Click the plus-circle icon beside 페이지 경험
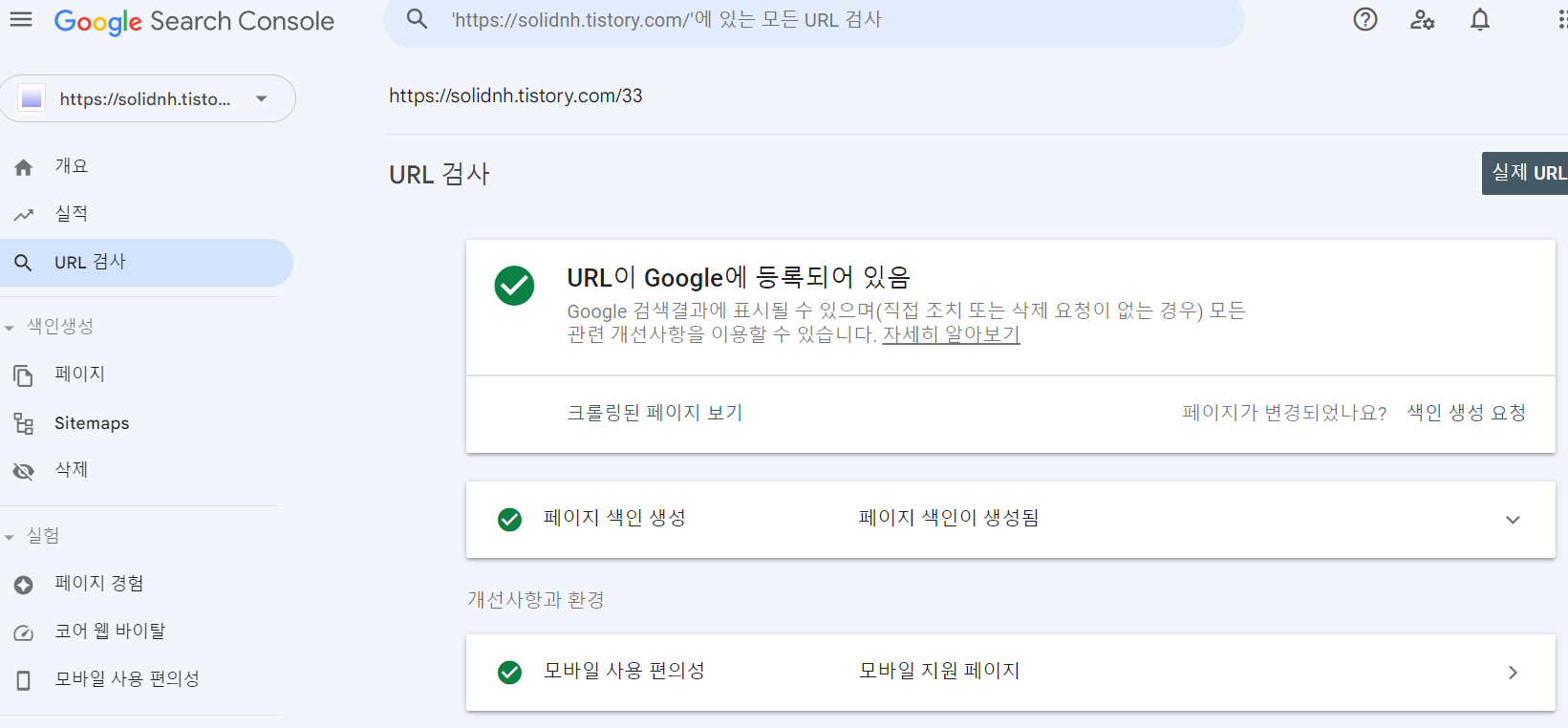This screenshot has width=1568, height=728. click(x=24, y=584)
